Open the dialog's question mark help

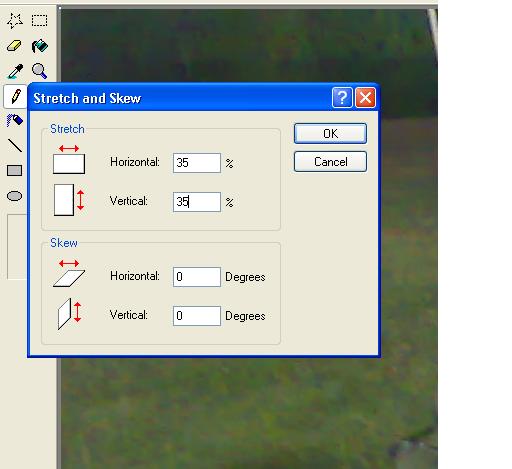coord(342,98)
